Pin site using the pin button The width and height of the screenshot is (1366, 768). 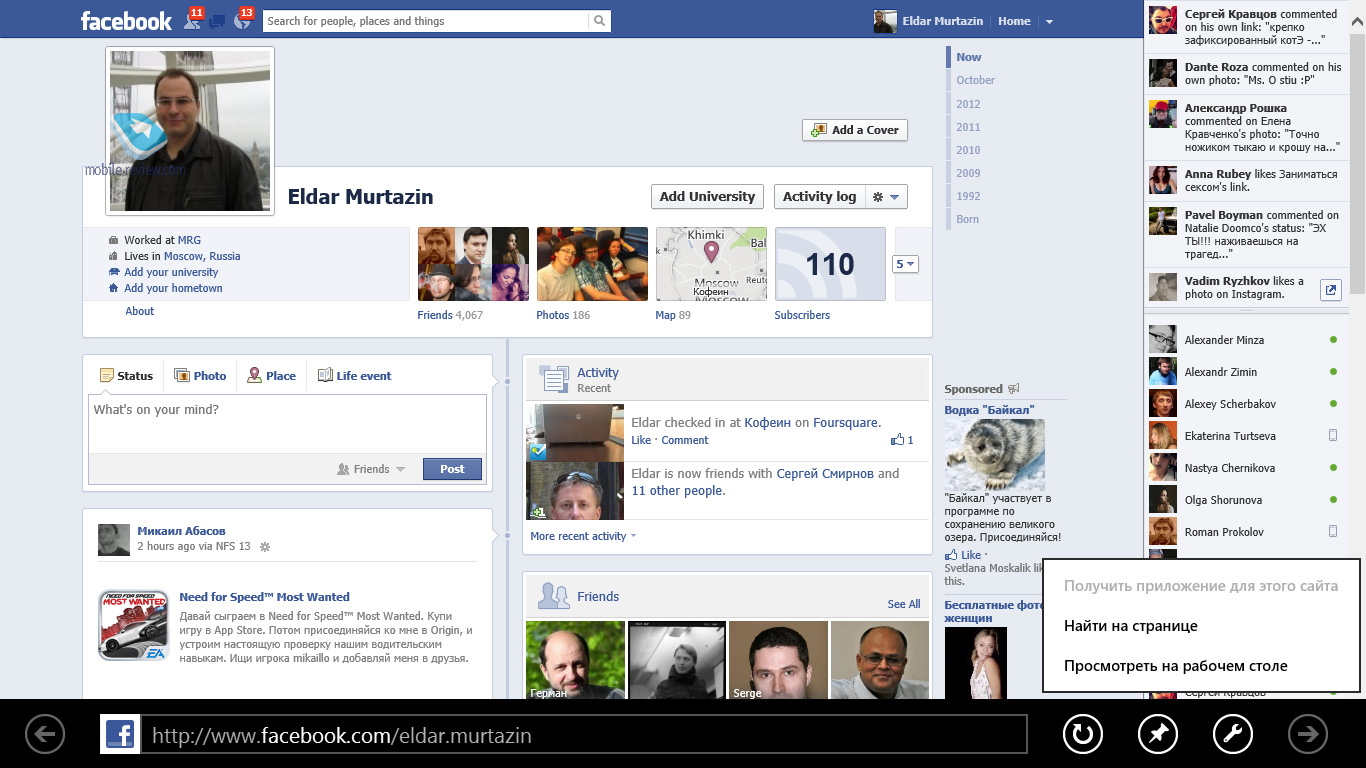click(x=1158, y=735)
